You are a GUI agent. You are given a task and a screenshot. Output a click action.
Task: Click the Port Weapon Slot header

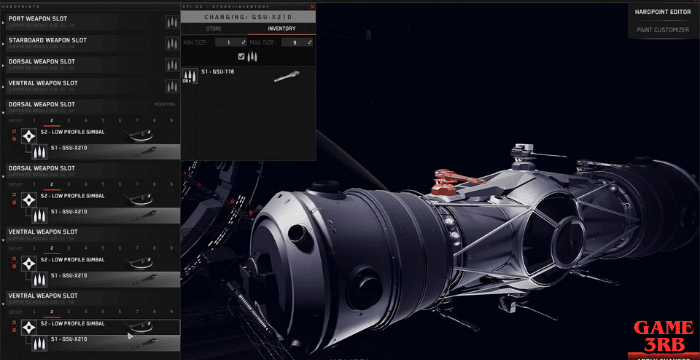click(85, 21)
